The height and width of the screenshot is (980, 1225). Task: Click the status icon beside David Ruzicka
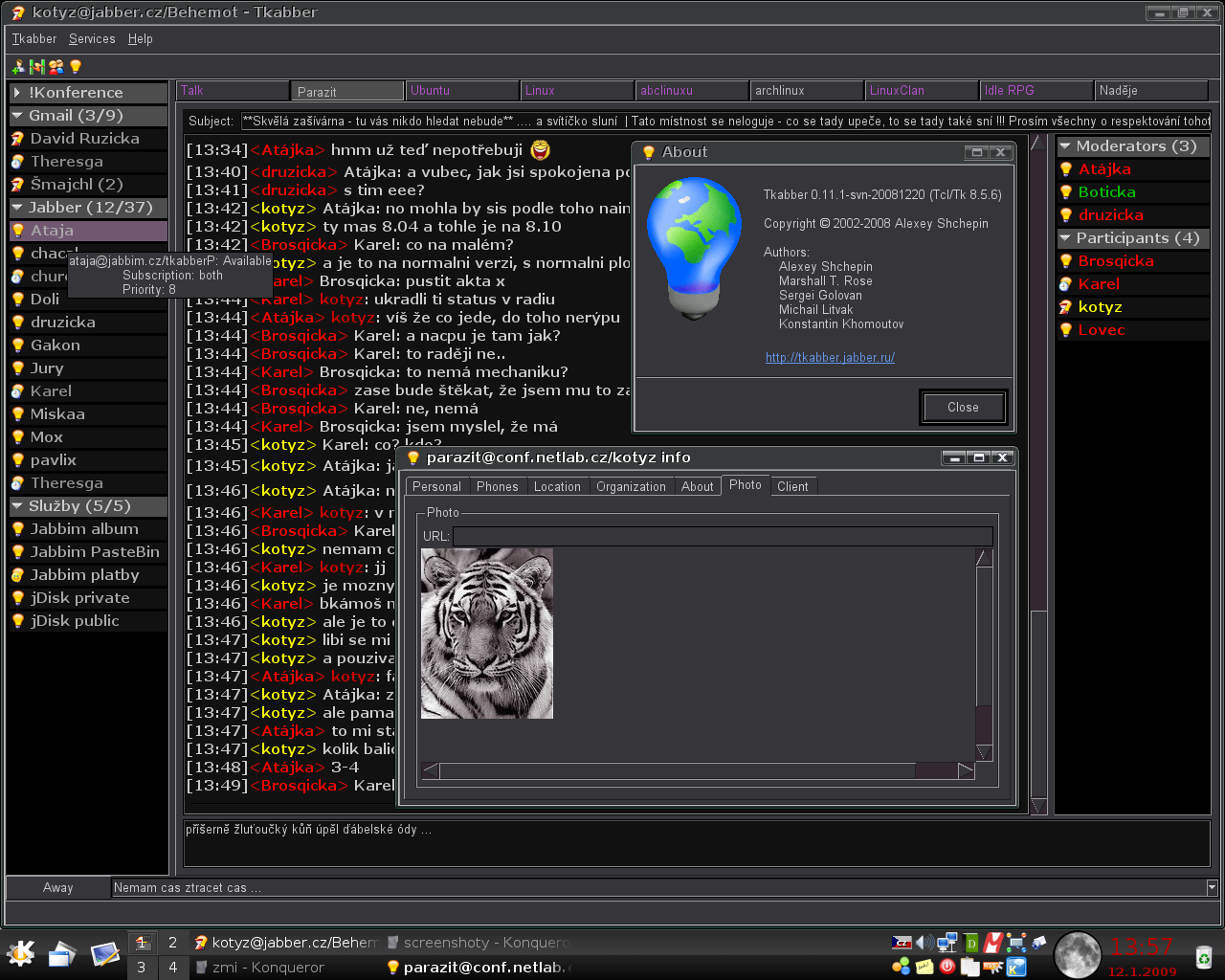(18, 139)
